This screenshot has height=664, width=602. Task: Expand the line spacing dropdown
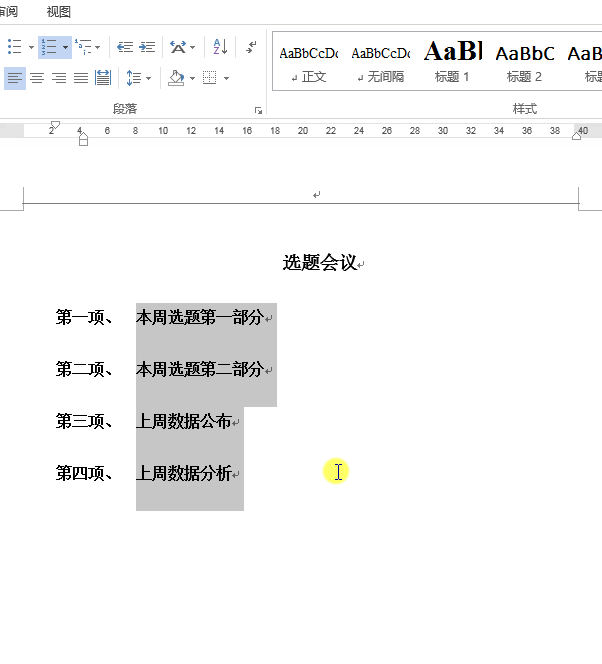(x=148, y=78)
